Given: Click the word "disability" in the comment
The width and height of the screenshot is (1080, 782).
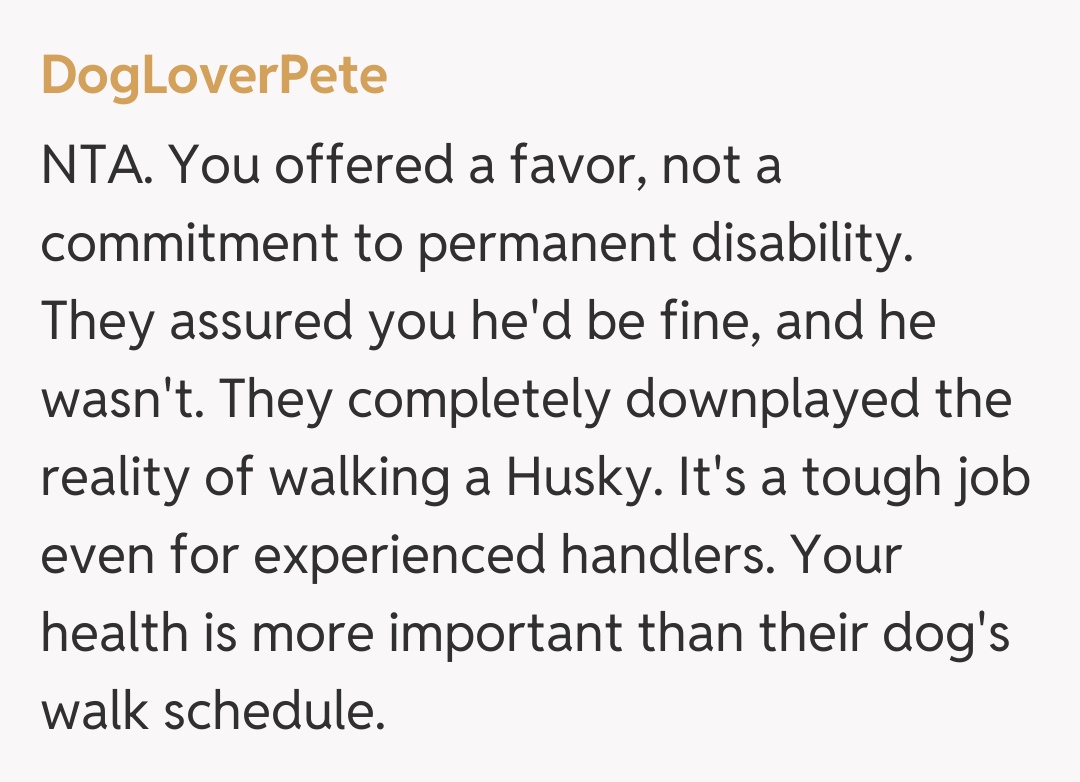Looking at the screenshot, I should (x=794, y=245).
